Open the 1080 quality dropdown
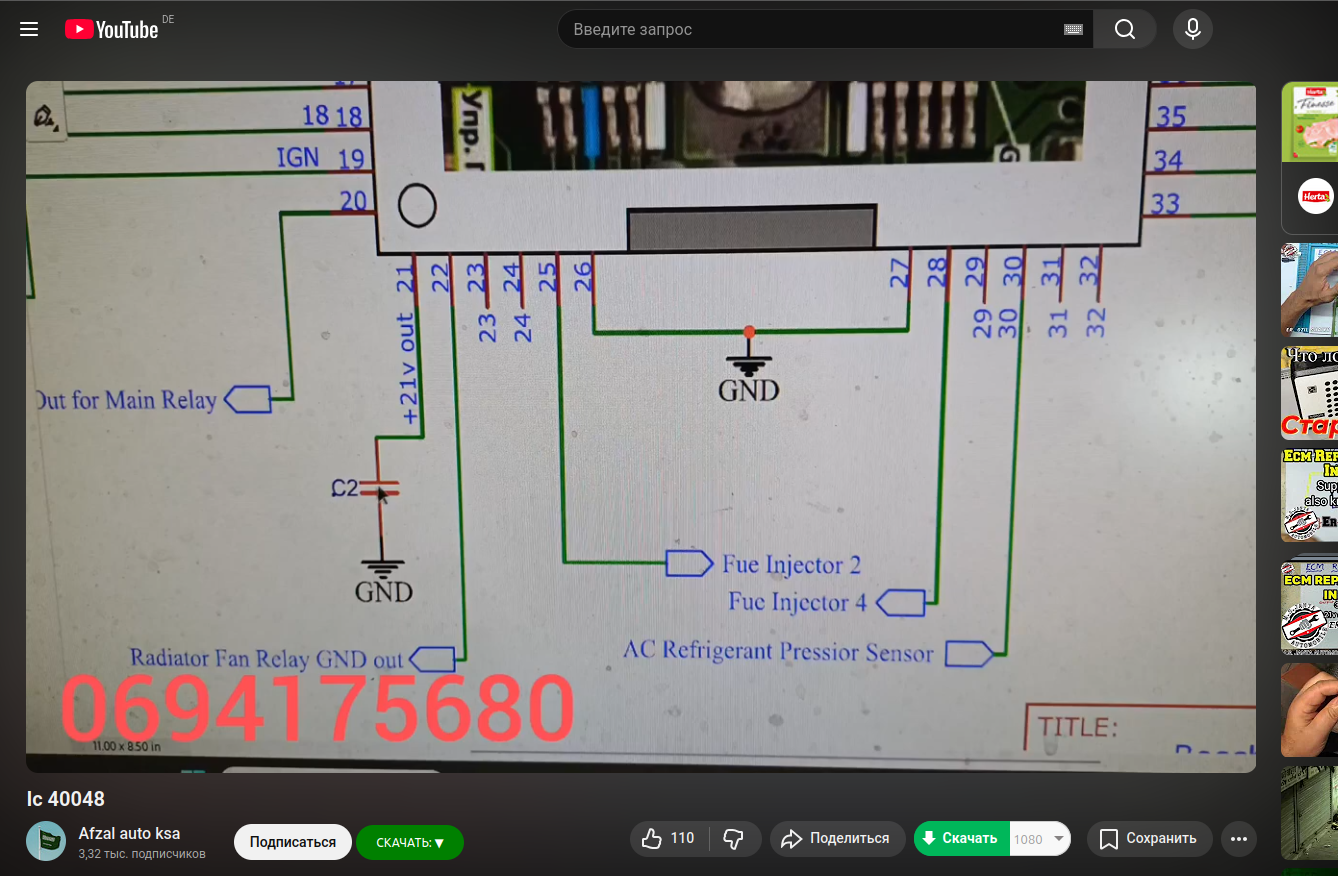This screenshot has width=1338, height=876. pyautogui.click(x=1040, y=839)
